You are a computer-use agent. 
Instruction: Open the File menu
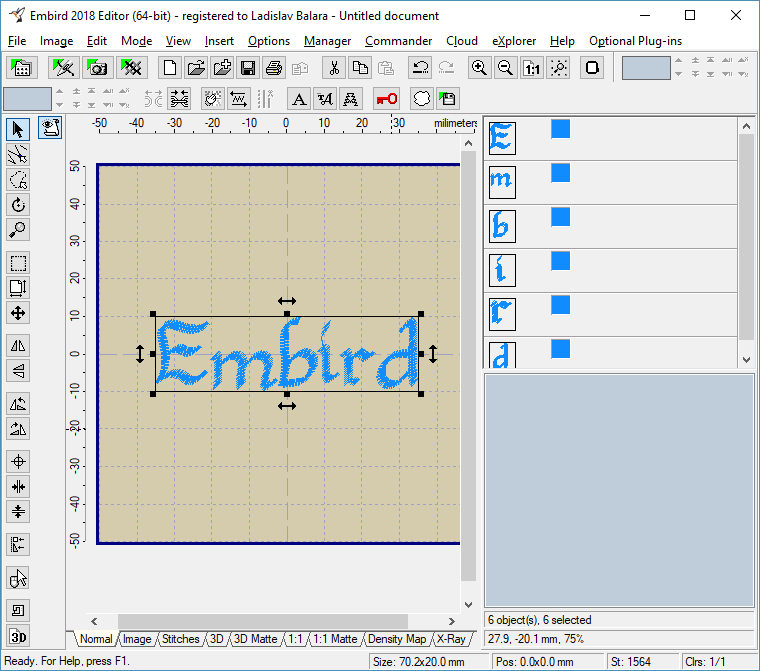(17, 41)
